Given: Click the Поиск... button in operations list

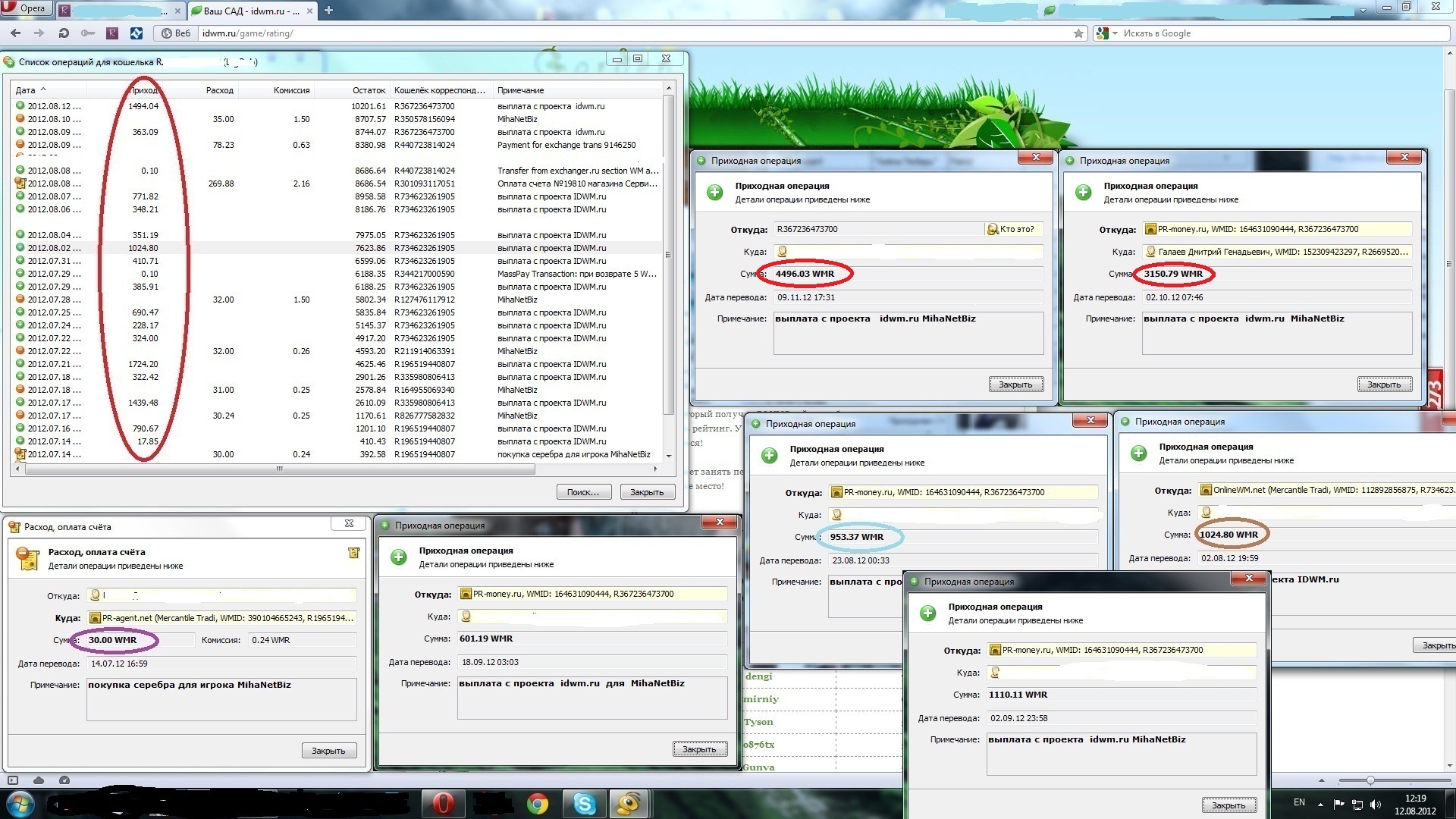Looking at the screenshot, I should pyautogui.click(x=582, y=492).
